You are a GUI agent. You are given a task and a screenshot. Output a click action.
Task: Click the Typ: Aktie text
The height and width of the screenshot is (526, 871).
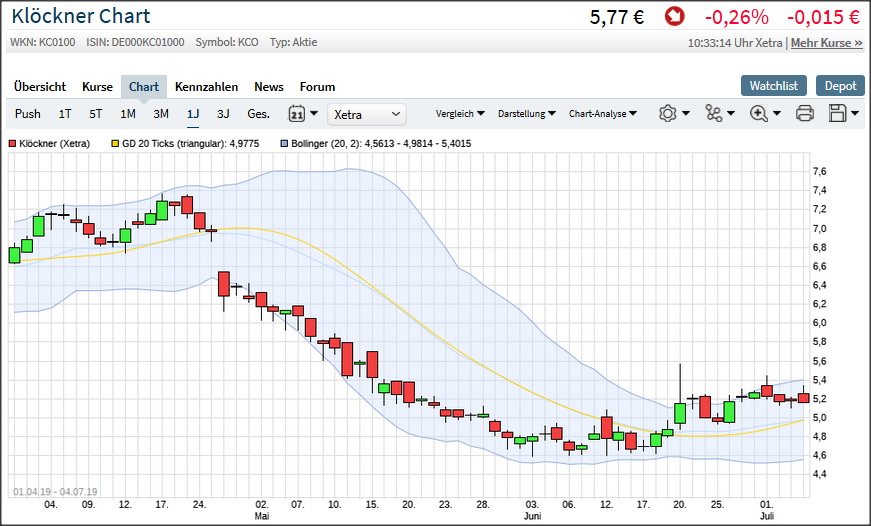pos(293,42)
